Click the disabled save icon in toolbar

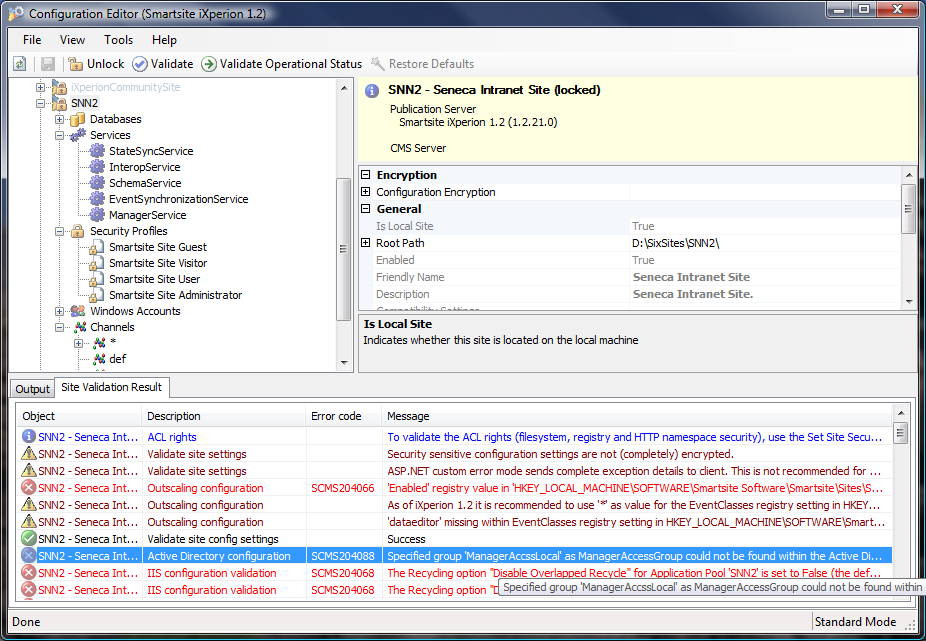click(x=48, y=64)
